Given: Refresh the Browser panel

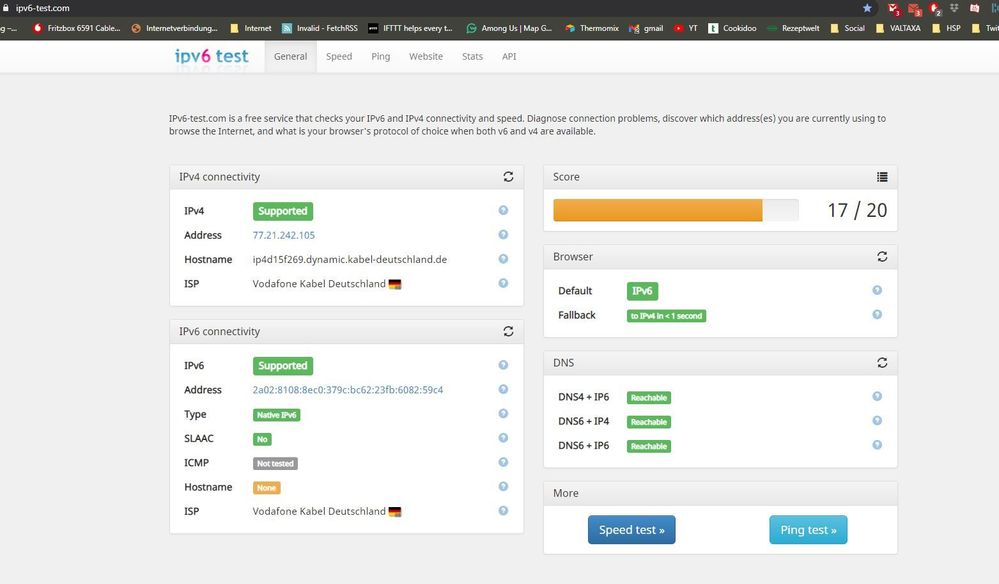Looking at the screenshot, I should point(882,257).
